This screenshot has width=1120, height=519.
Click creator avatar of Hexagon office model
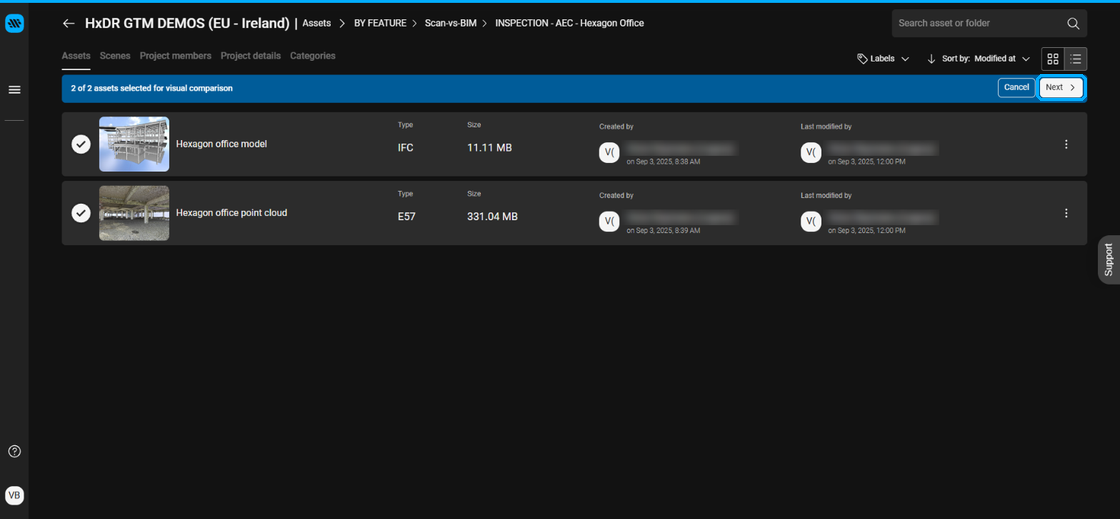[x=609, y=153]
